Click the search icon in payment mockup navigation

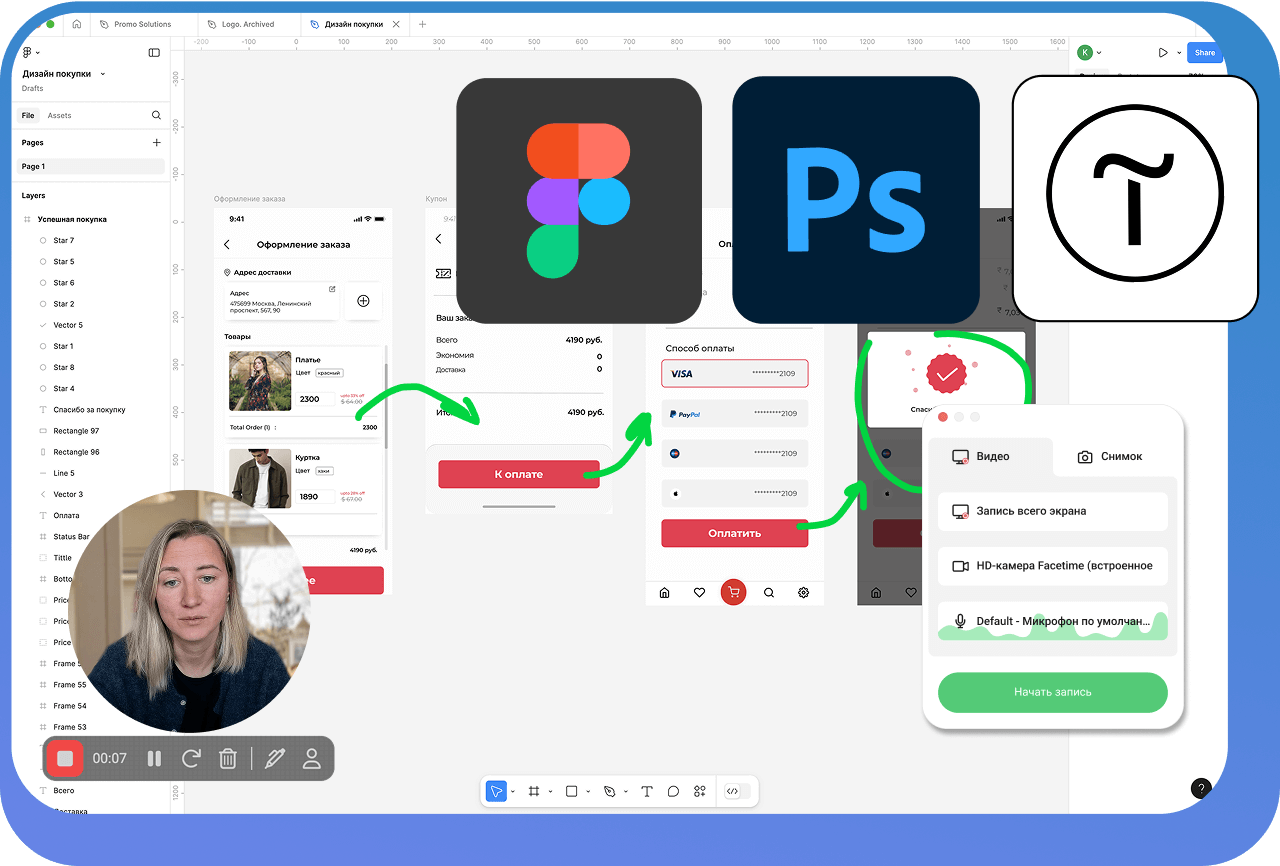(x=769, y=593)
